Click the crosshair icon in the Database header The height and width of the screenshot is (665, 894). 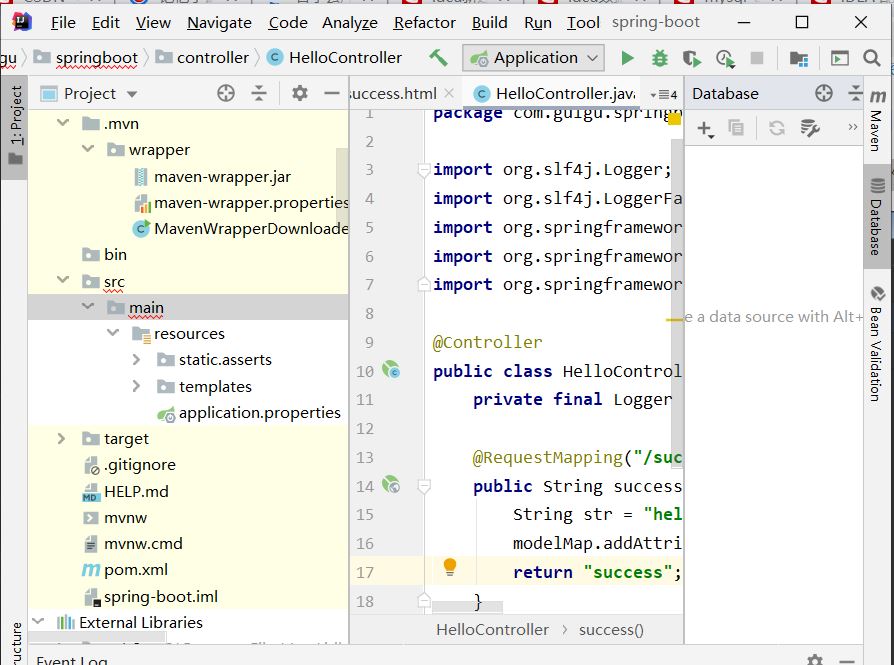[x=823, y=93]
